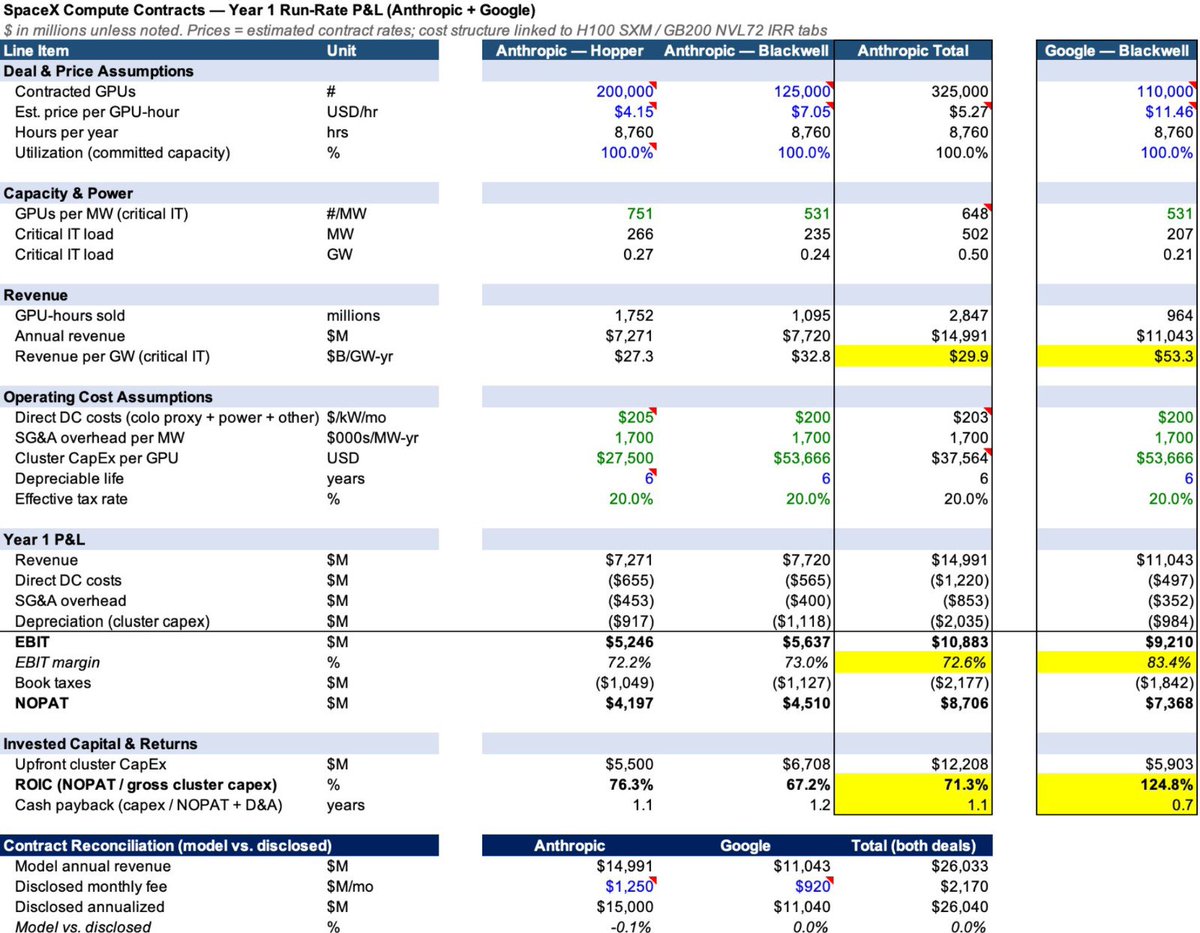Click the $9,210 EBIT cell
This screenshot has height=933, width=1200.
[x=1168, y=642]
